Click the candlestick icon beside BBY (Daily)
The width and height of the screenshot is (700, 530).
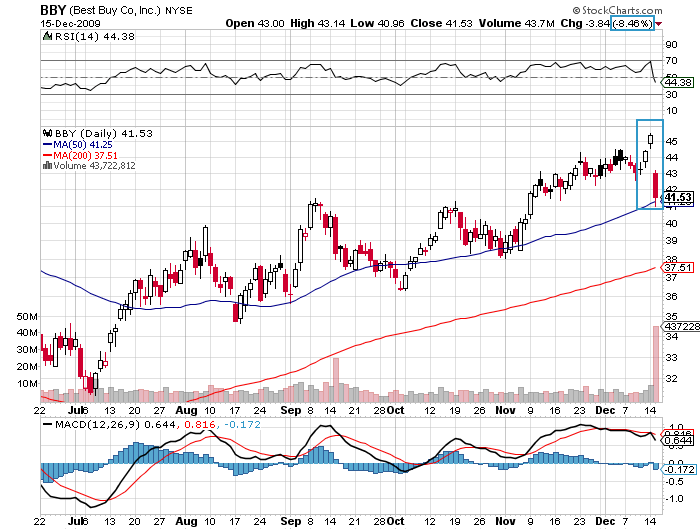click(x=47, y=133)
